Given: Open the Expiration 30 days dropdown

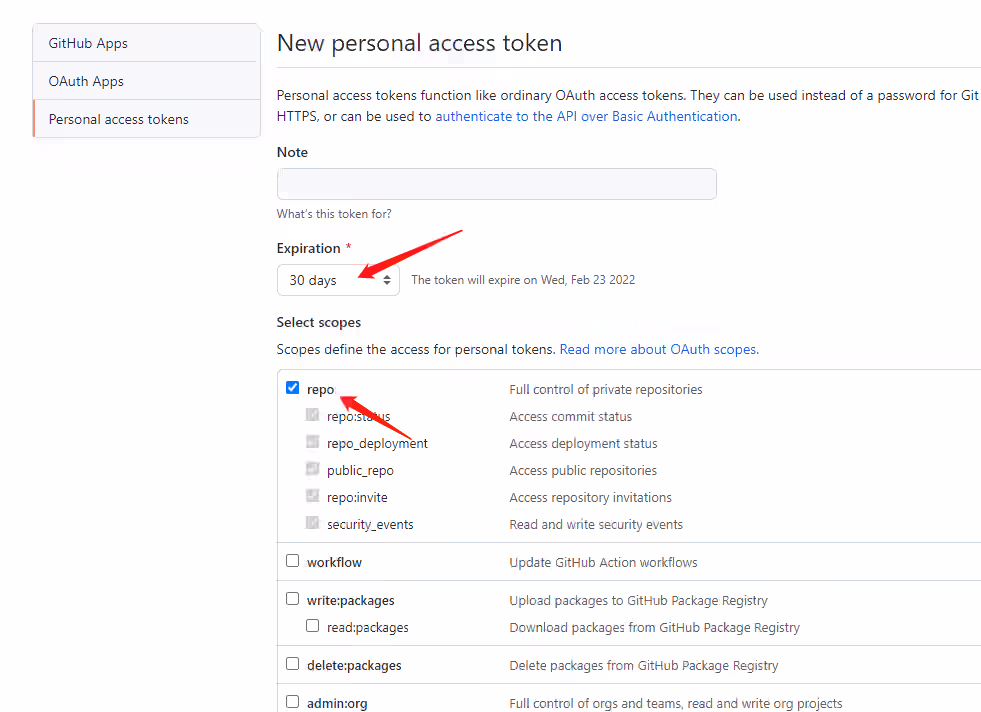Looking at the screenshot, I should [x=338, y=280].
